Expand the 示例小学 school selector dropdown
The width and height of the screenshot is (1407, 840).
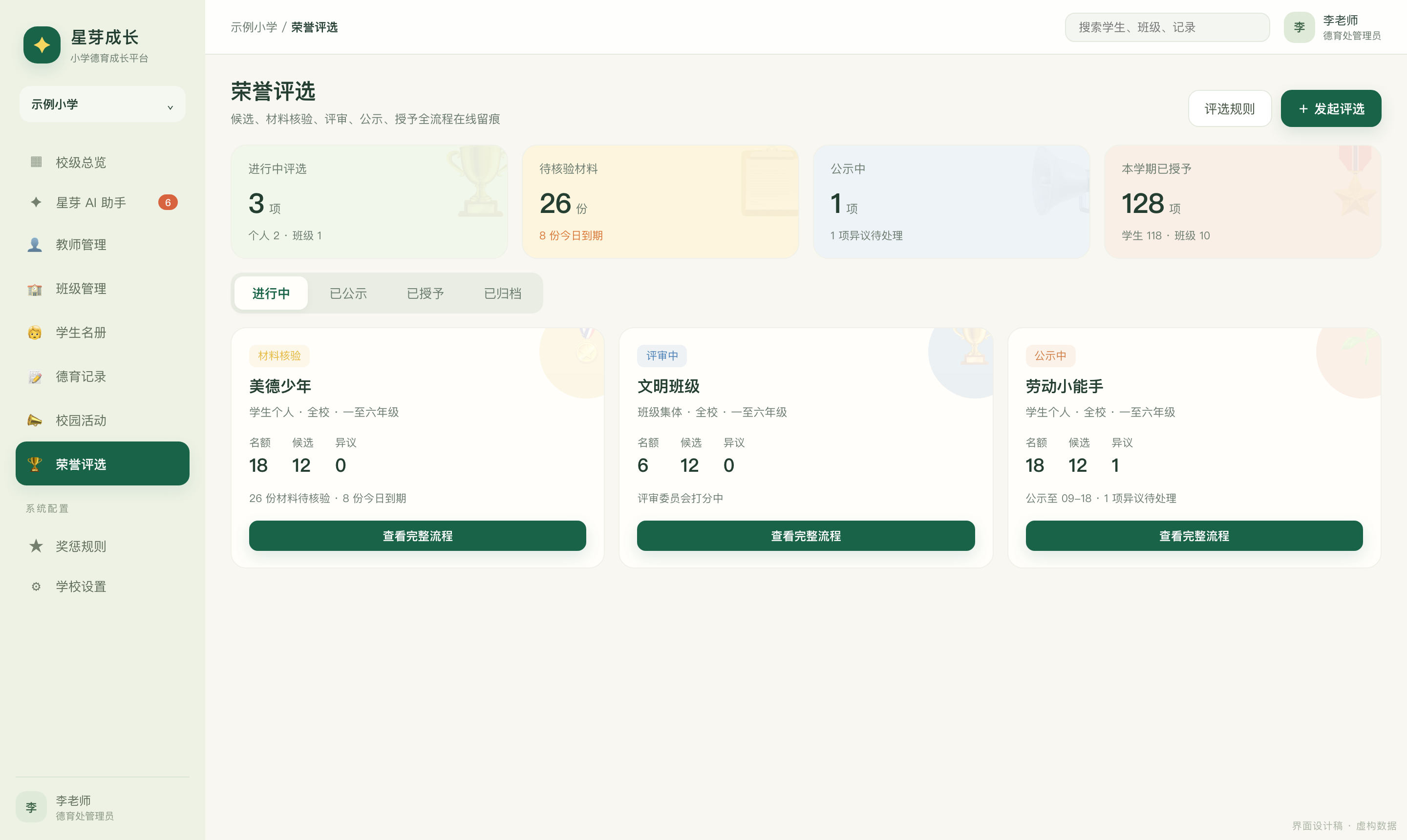coord(103,104)
